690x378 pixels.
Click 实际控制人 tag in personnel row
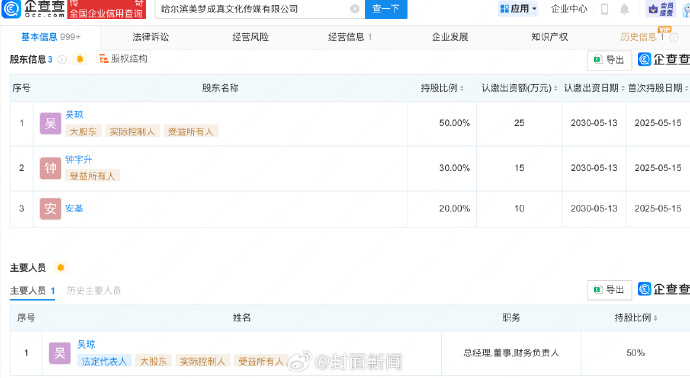(202, 361)
